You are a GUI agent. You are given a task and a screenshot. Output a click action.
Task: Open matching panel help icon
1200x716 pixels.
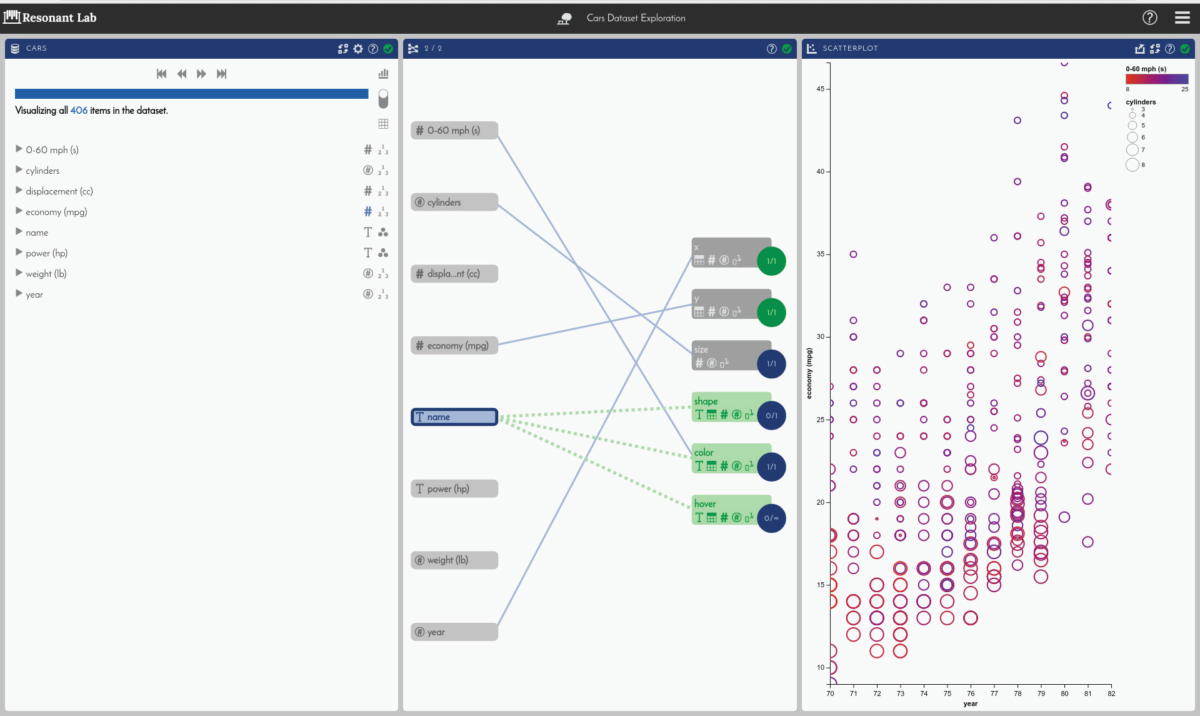(772, 48)
